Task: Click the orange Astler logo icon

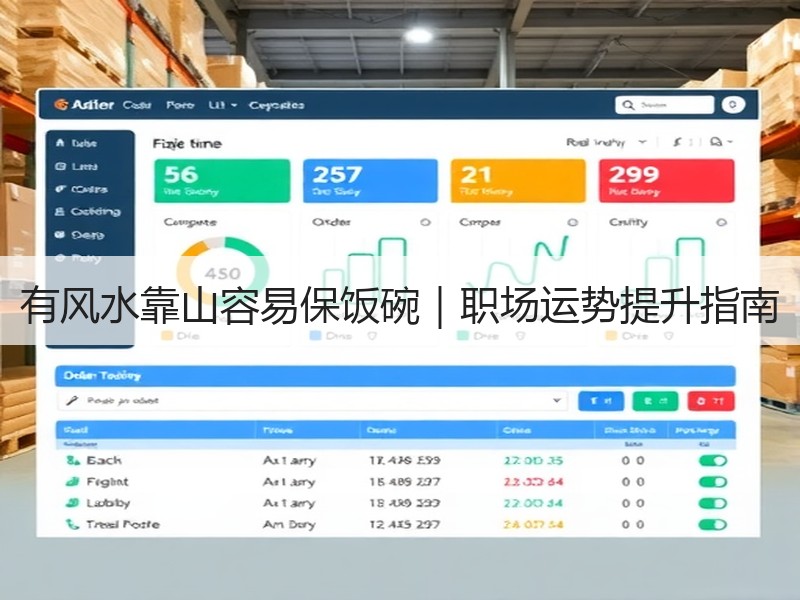Action: [61, 105]
